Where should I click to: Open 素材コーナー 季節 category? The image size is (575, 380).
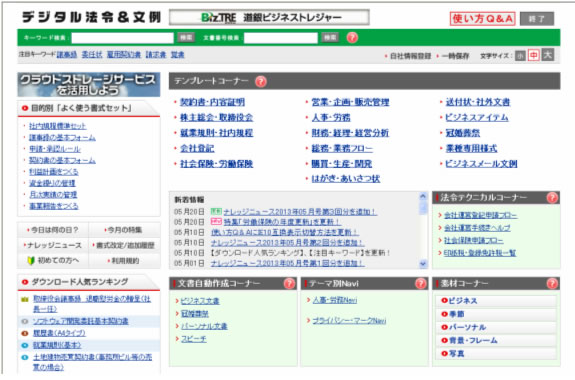(x=496, y=314)
